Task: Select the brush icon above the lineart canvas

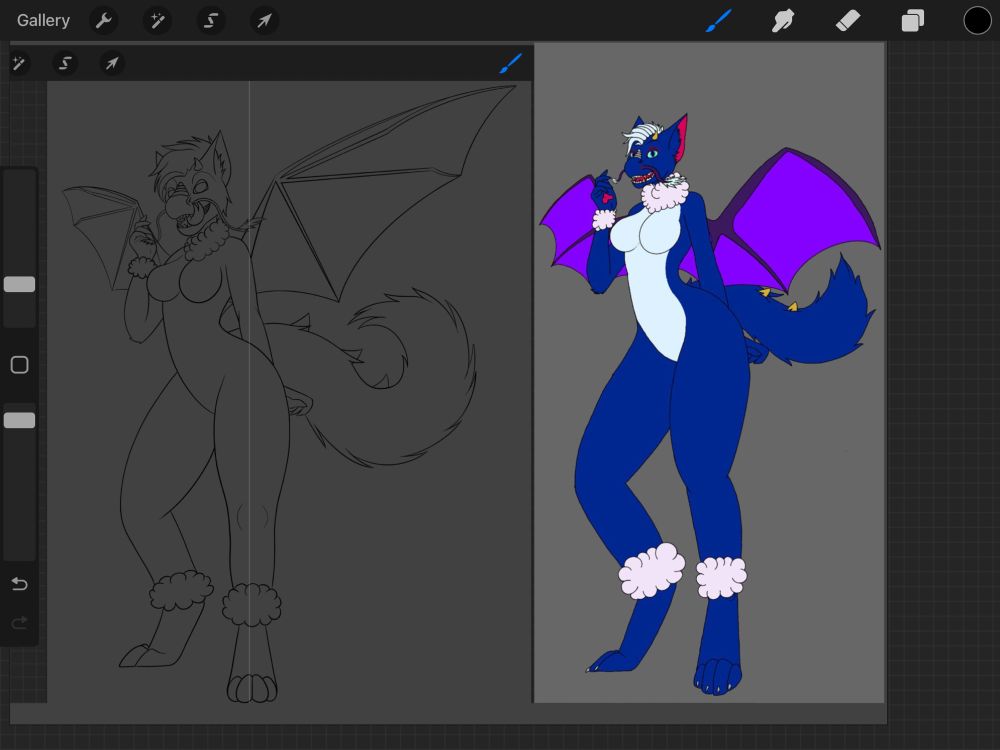Action: 511,63
